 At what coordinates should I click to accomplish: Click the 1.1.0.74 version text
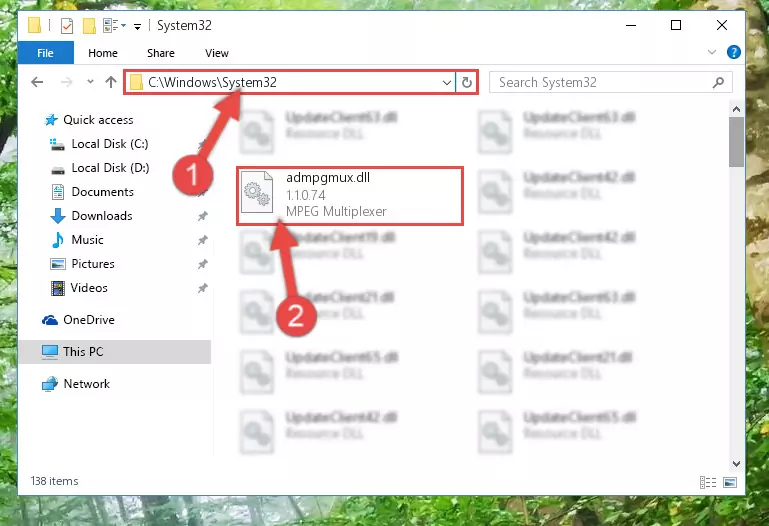[306, 195]
